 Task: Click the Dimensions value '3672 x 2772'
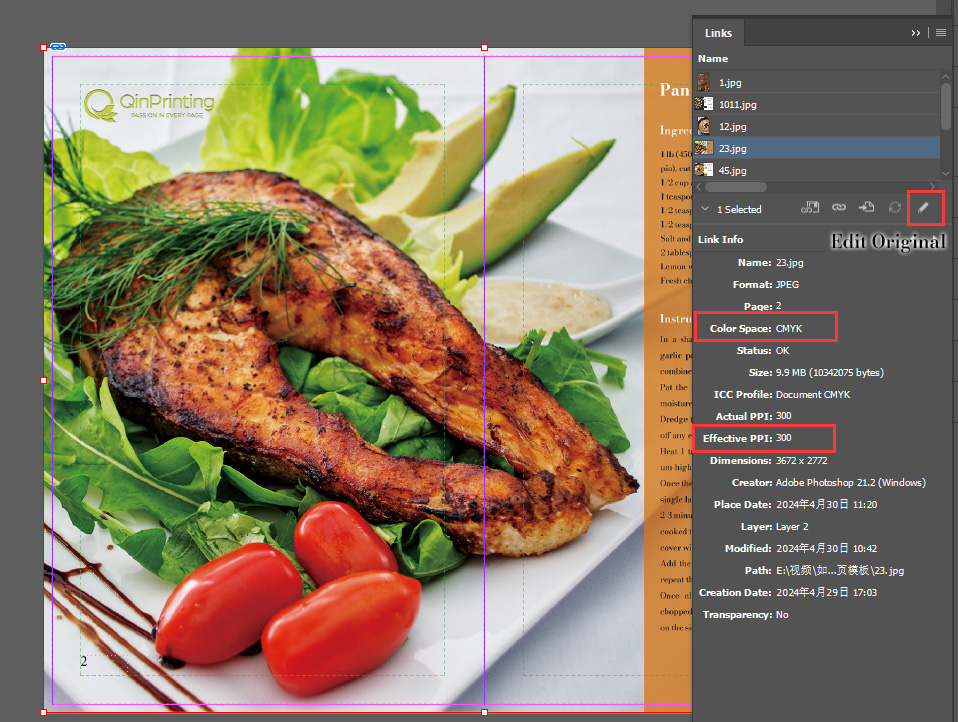tap(802, 461)
